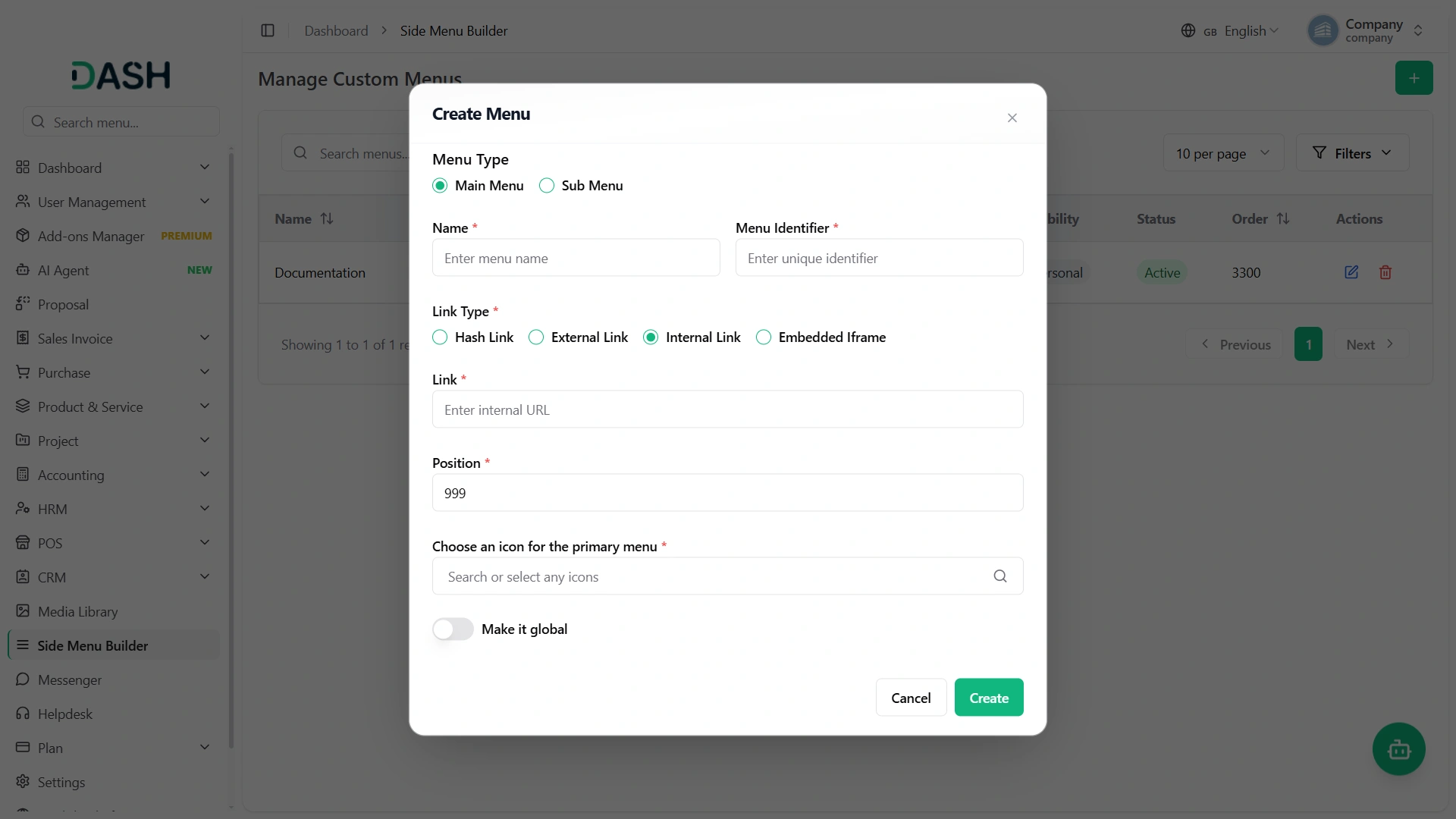Click the edit icon for Documentation row
This screenshot has width=1456, height=819.
pyautogui.click(x=1351, y=272)
